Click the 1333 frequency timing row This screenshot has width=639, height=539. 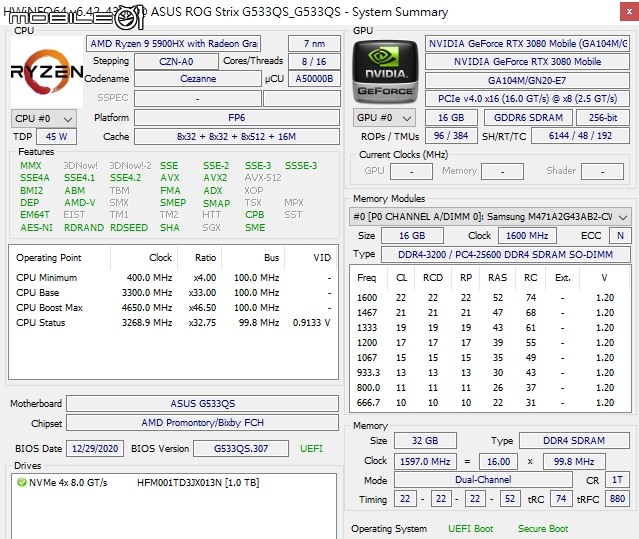pos(490,328)
